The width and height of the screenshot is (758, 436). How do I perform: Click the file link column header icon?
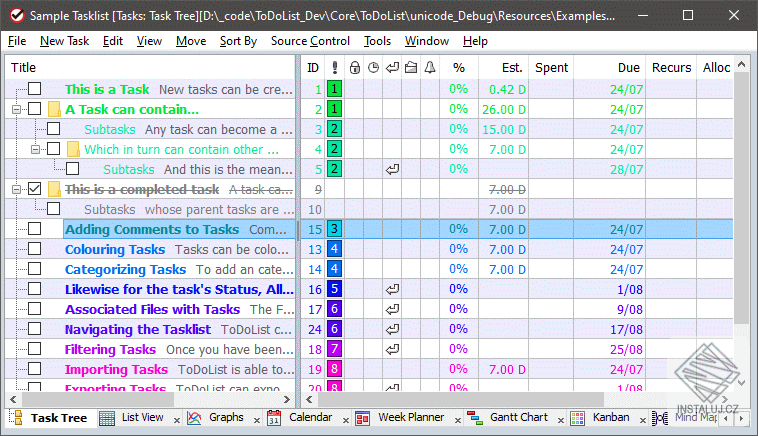(411, 68)
